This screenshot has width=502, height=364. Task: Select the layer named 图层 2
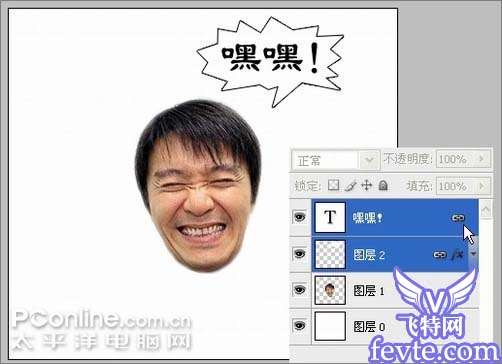pos(369,255)
